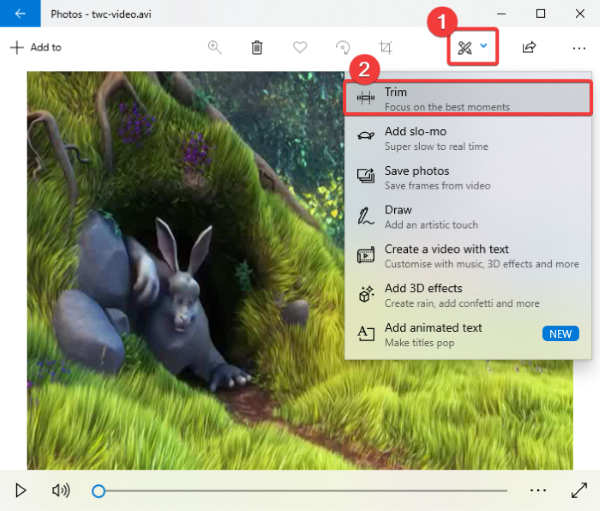Delete the video using the trash icon
The height and width of the screenshot is (511, 600).
[257, 48]
